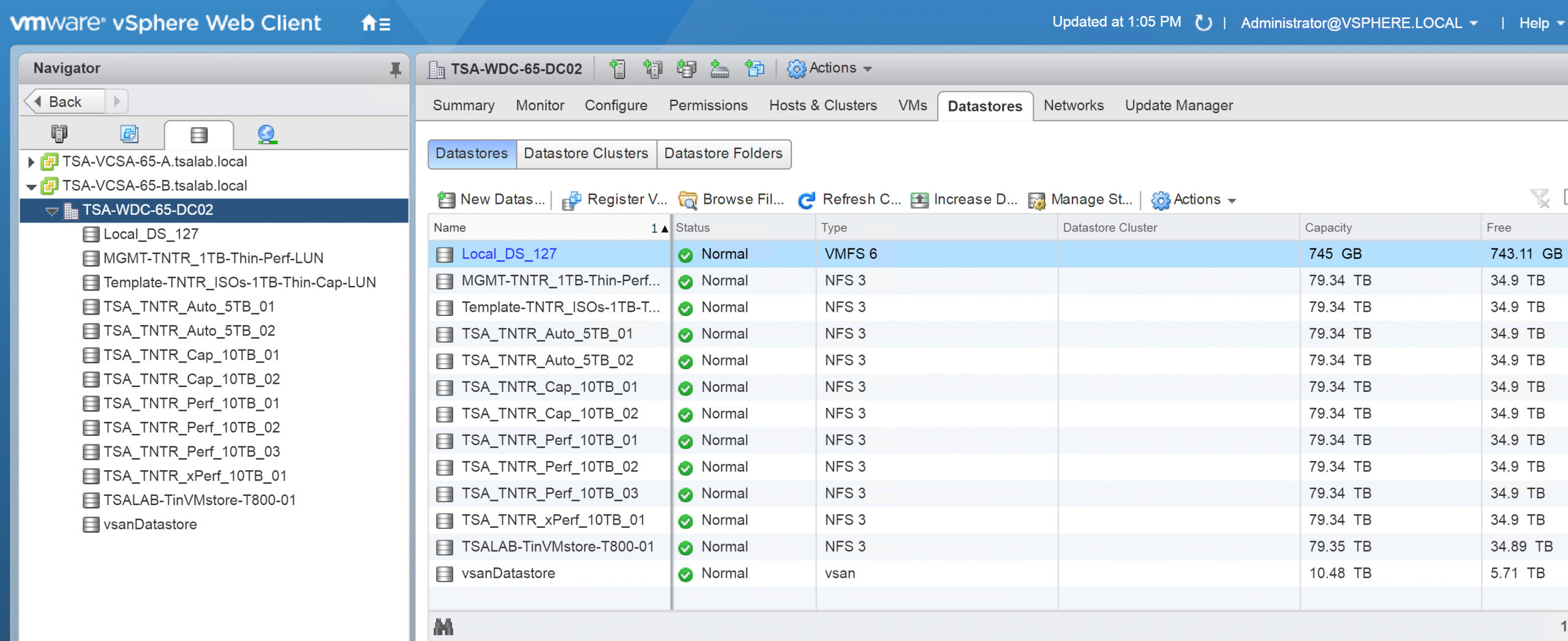Open Hosts and Clusters navigator view icon
Viewport: 1568px width, 641px height.
pos(59,134)
